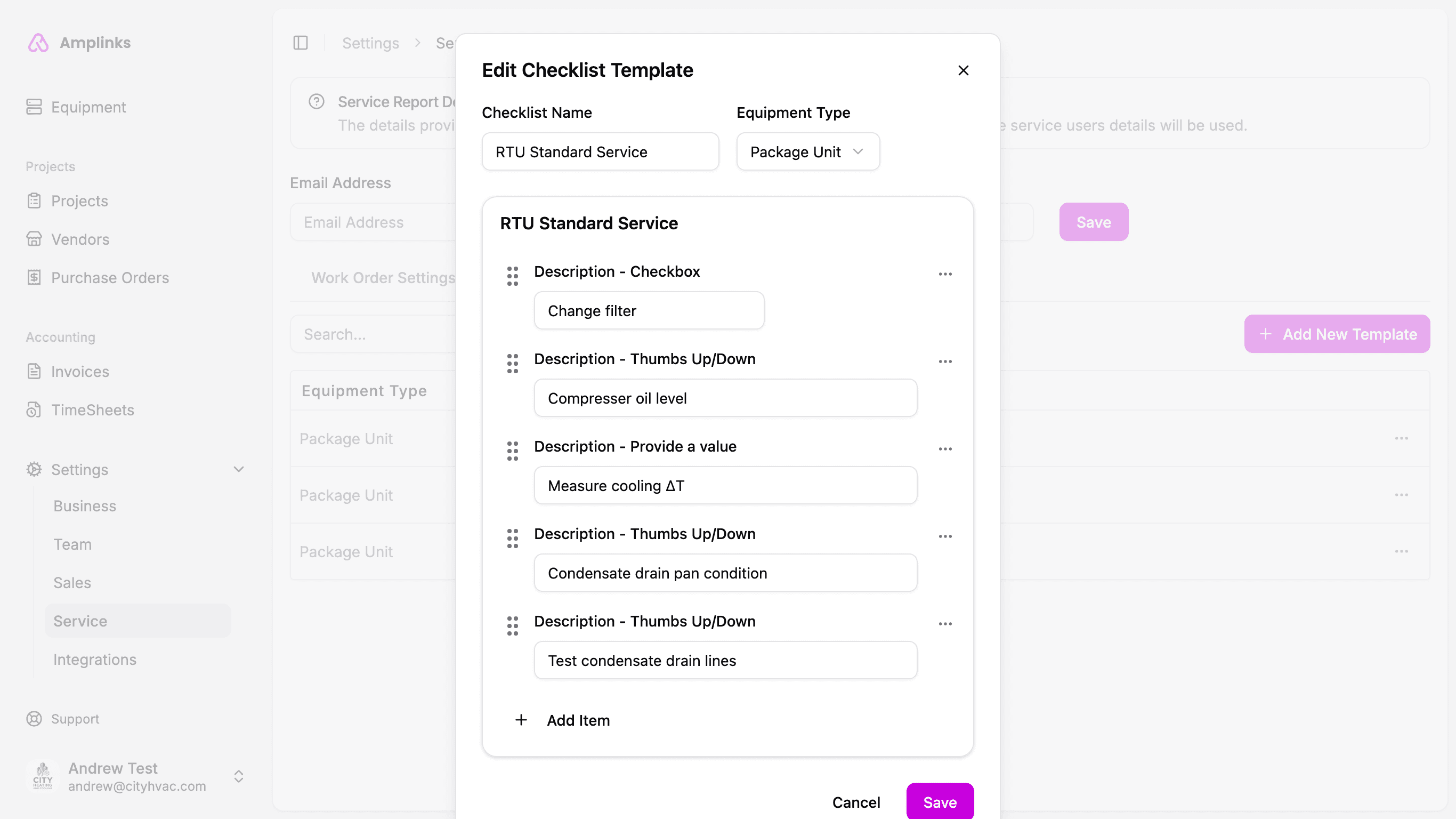The image size is (1456, 819).
Task: Save the checklist template
Action: (940, 802)
